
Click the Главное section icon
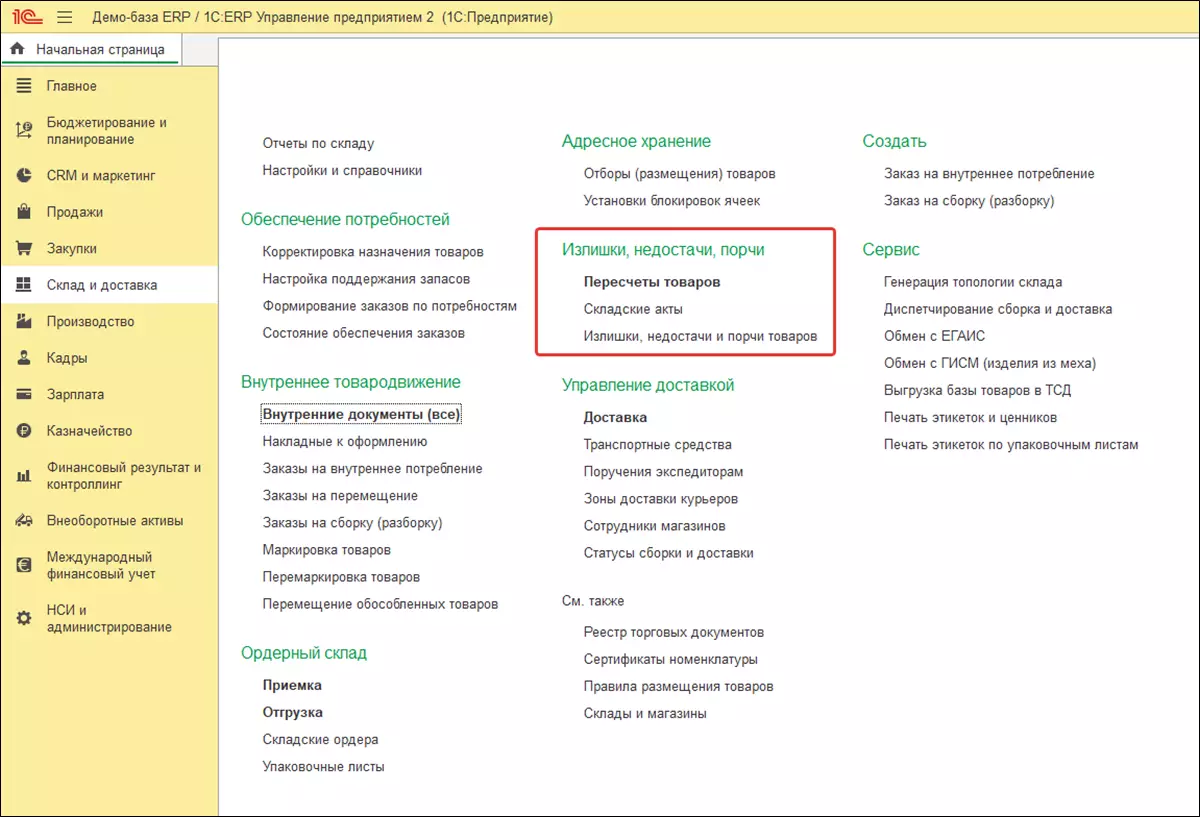pyautogui.click(x=25, y=86)
